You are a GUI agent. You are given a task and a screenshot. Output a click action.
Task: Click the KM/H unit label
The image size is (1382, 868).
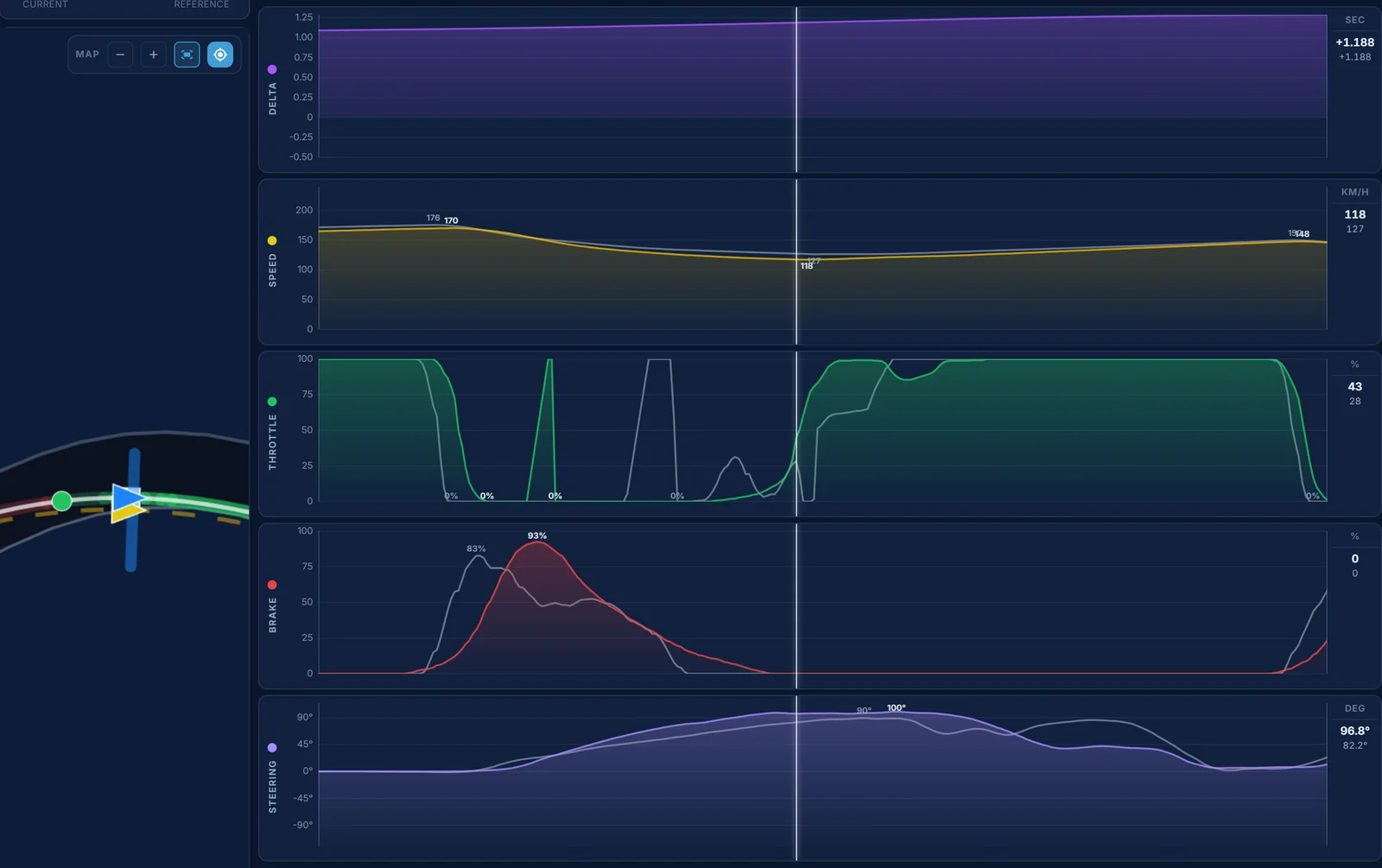1354,192
